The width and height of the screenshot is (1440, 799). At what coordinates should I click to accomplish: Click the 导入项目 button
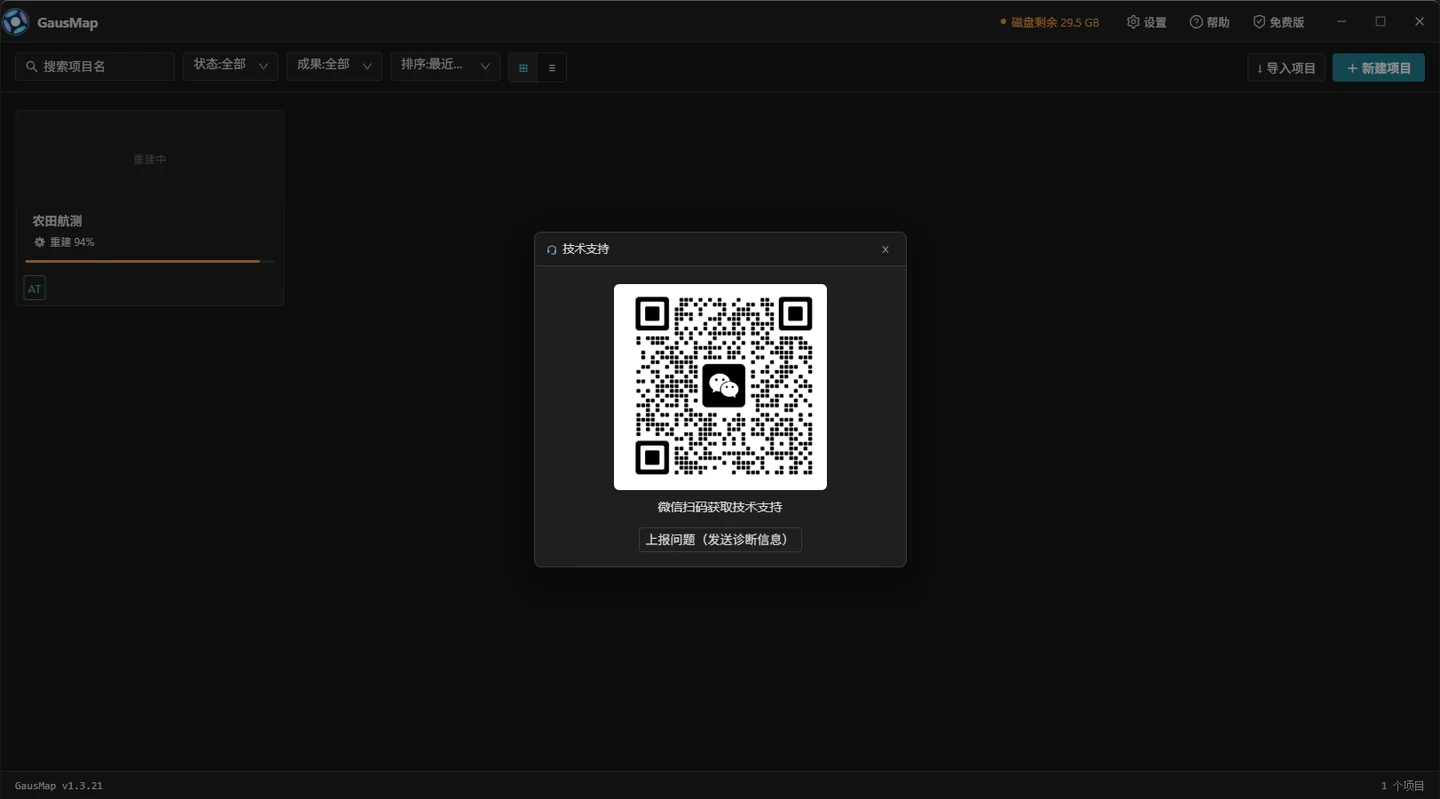tap(1286, 68)
